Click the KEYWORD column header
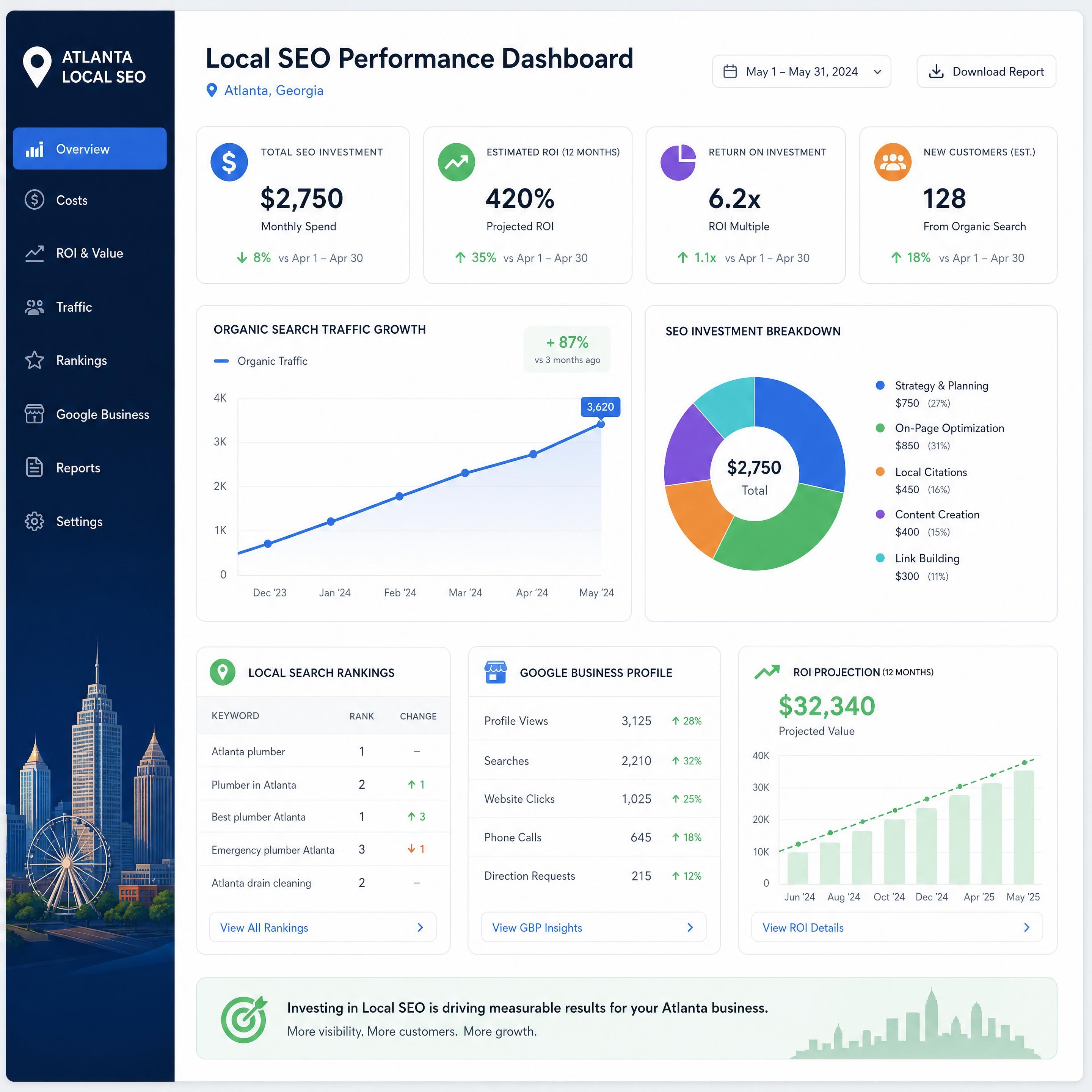 coord(235,715)
